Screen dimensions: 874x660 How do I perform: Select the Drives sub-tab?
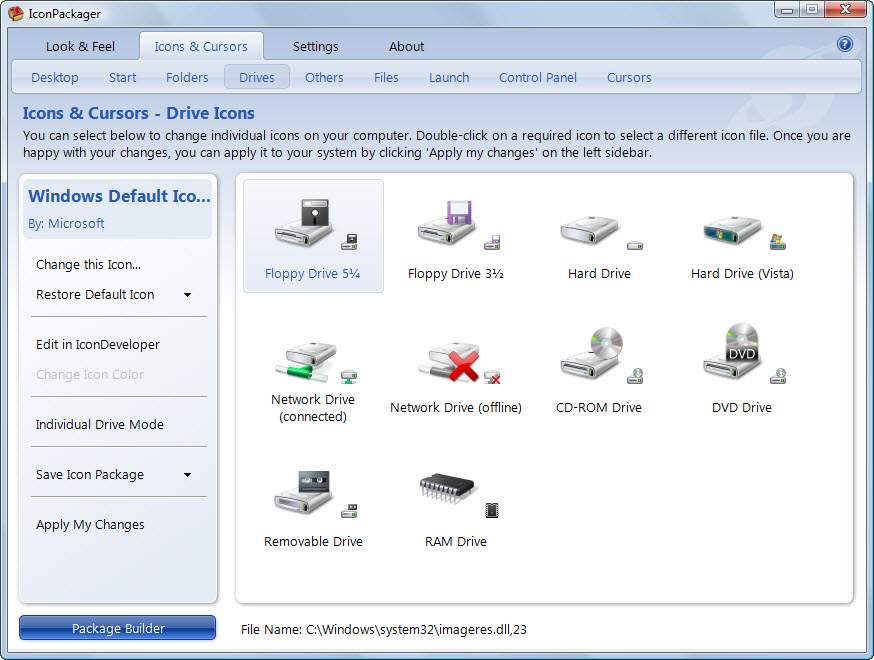tap(257, 77)
